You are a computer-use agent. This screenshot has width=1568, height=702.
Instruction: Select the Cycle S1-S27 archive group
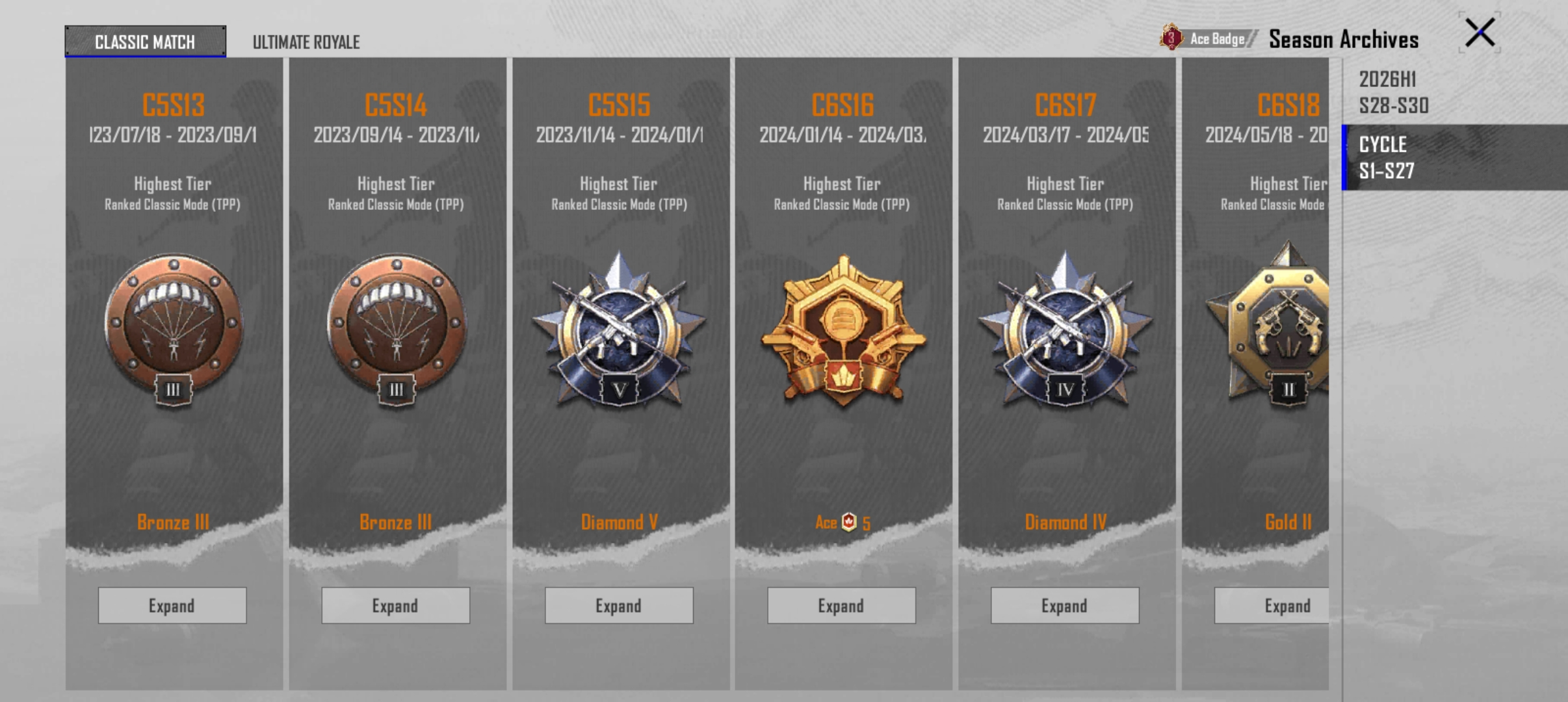pyautogui.click(x=1455, y=157)
